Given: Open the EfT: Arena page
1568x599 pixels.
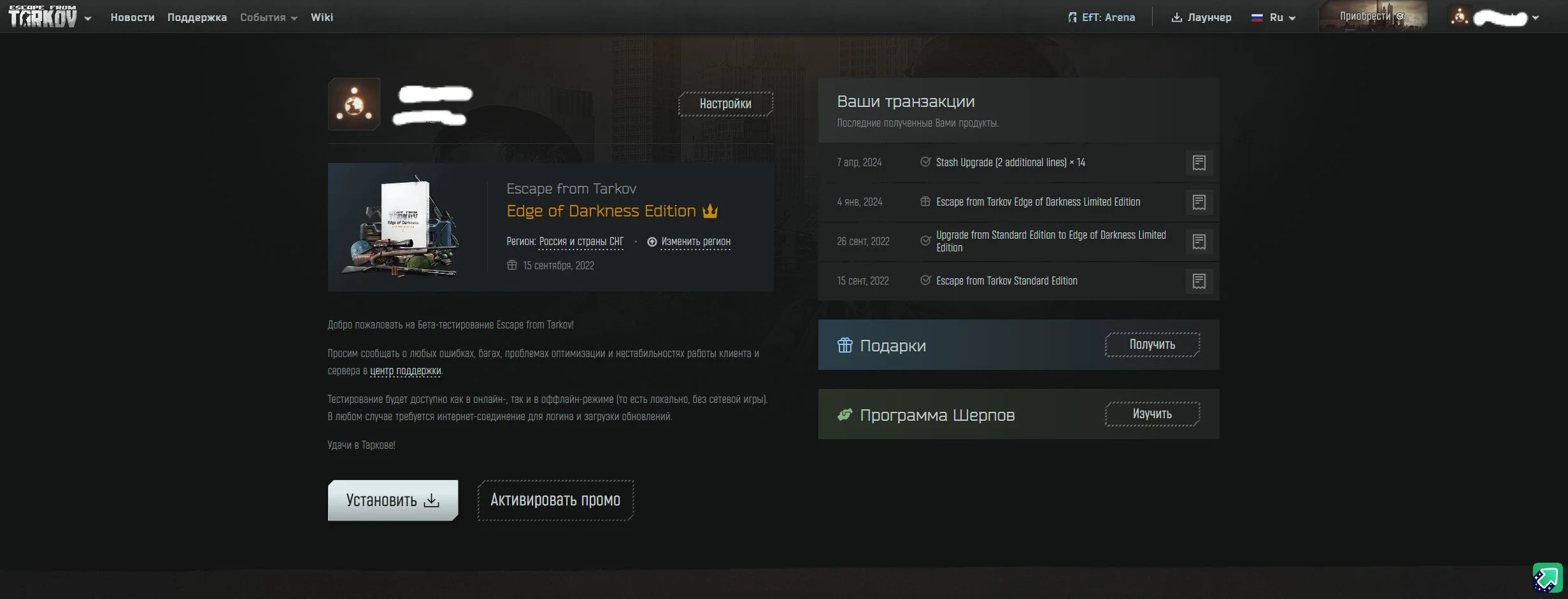Looking at the screenshot, I should [x=1101, y=17].
